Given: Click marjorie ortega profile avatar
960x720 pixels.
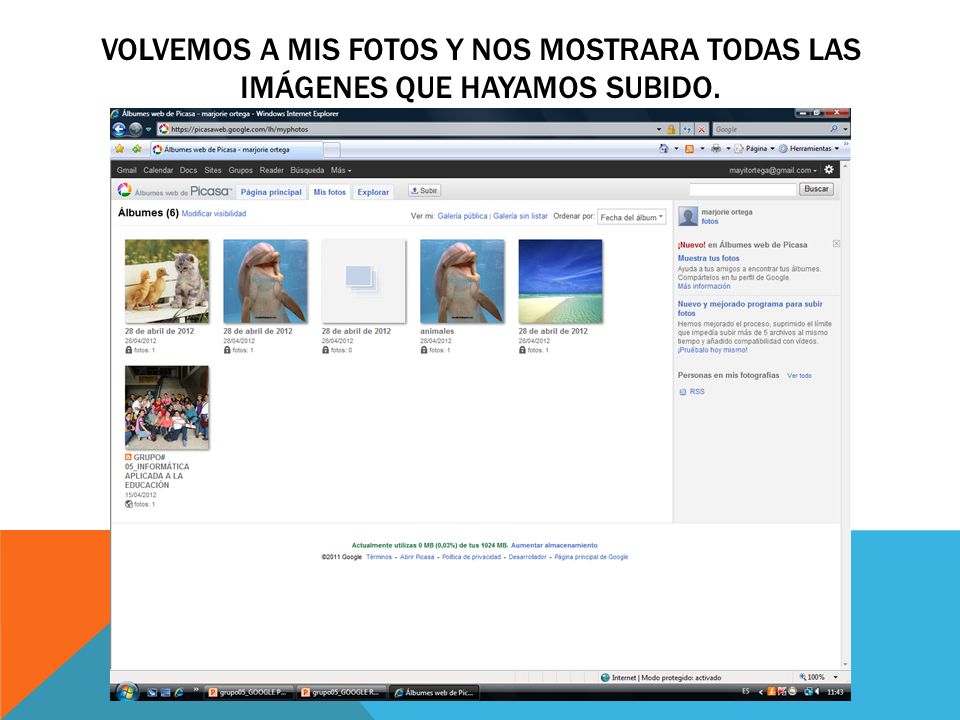Looking at the screenshot, I should coord(688,216).
